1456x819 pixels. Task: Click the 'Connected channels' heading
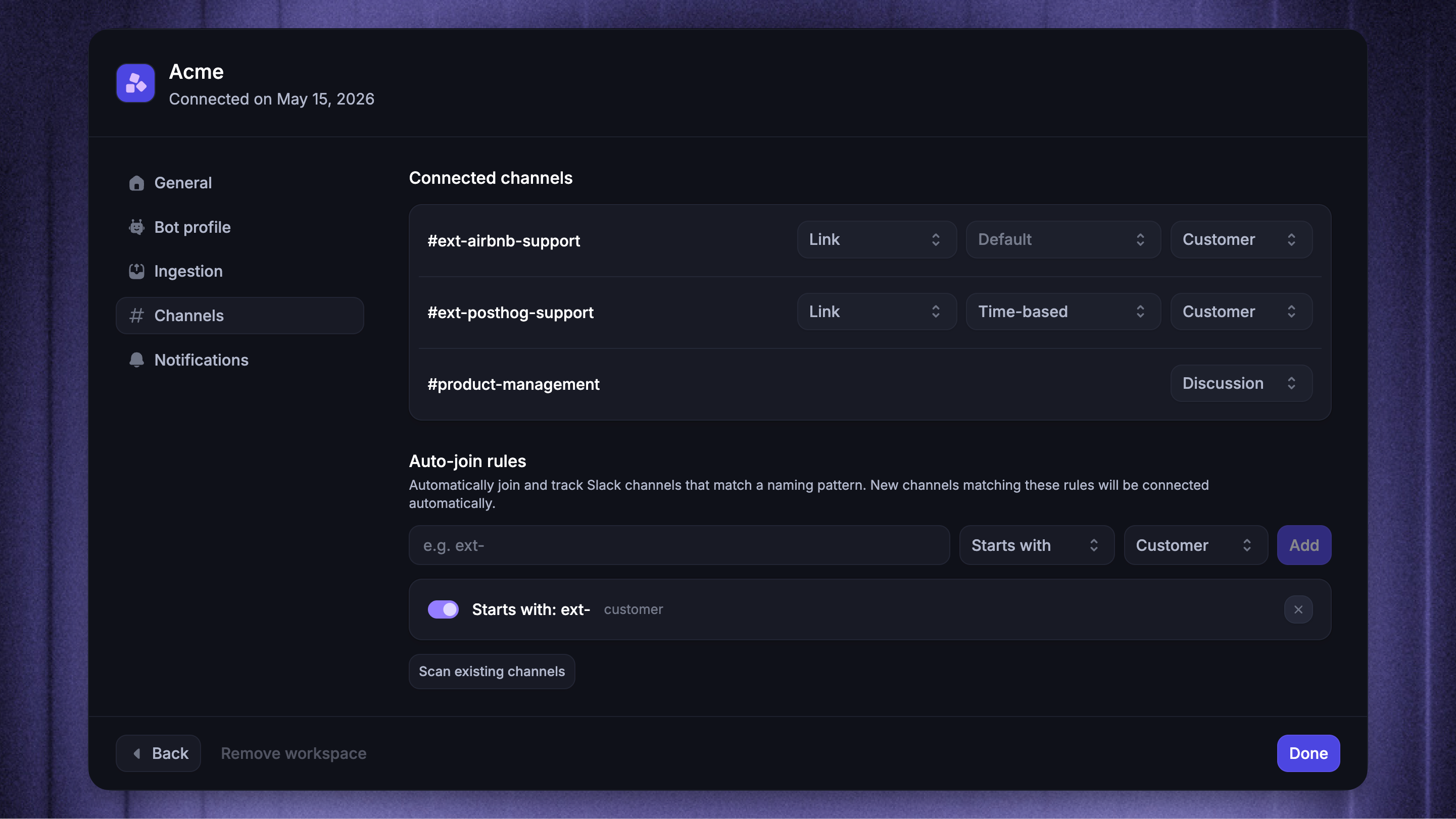click(491, 178)
